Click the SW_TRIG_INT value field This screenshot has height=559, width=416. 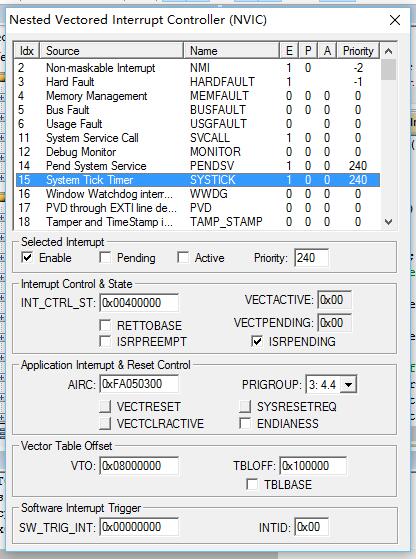139,527
